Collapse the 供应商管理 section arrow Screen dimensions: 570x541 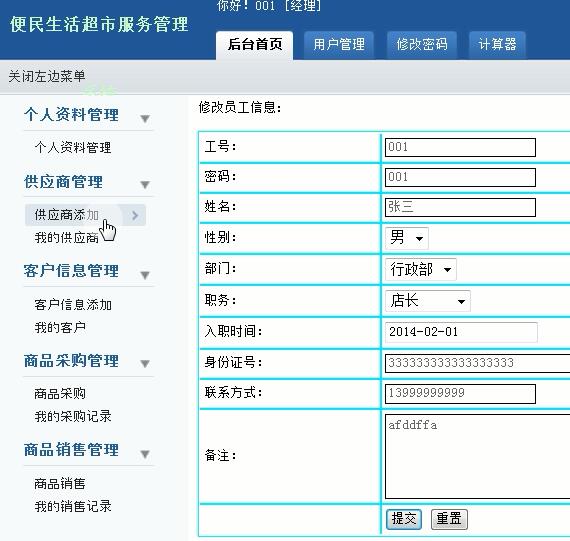[145, 185]
